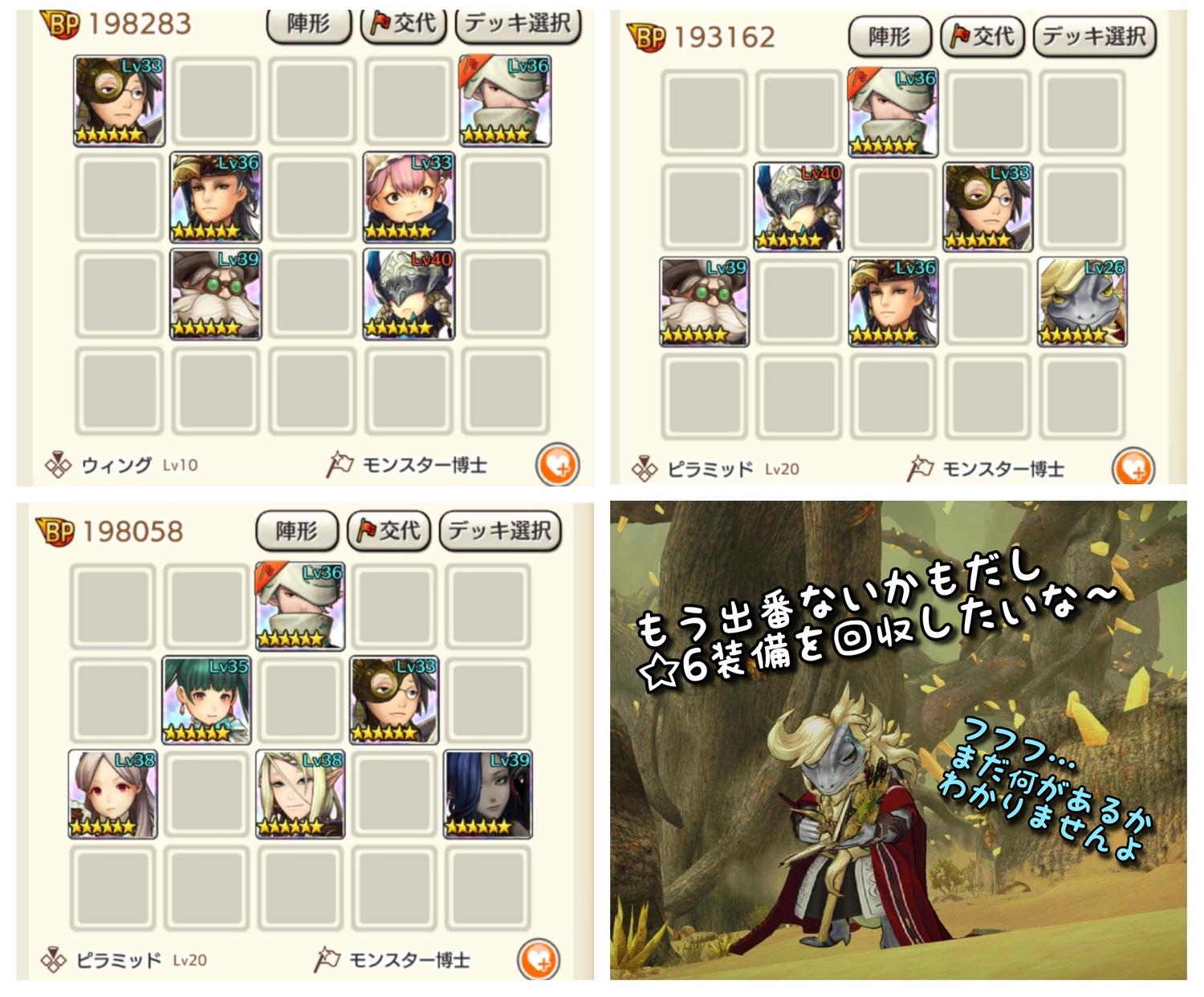
Task: Click モンスター博士 flag icon in BP 198058 deck
Action: 327,959
